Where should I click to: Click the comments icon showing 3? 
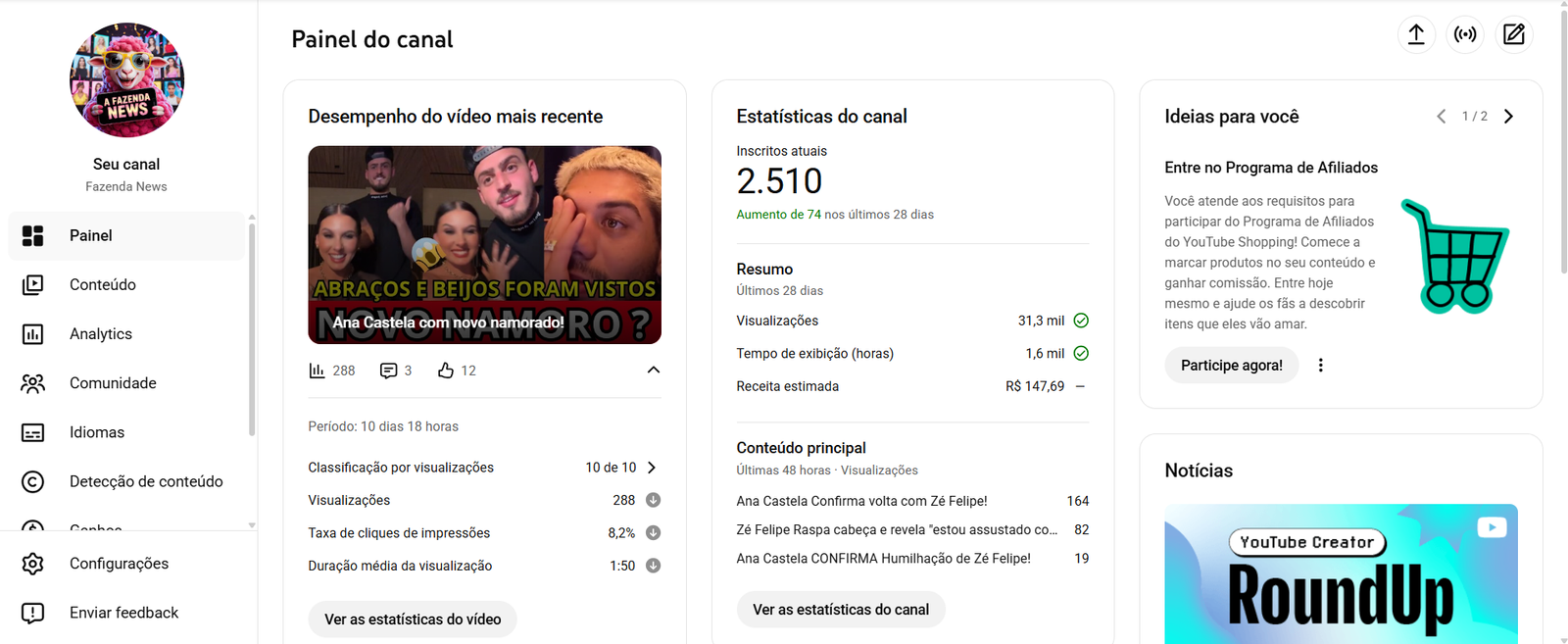click(388, 371)
